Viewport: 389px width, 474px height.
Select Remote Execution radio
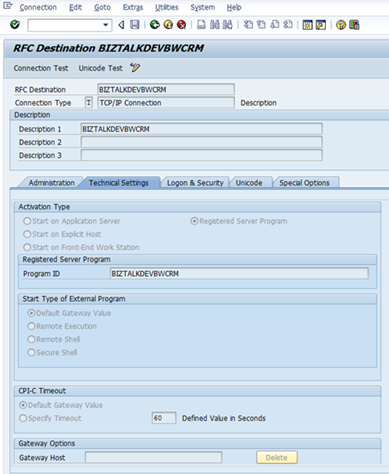point(31,326)
